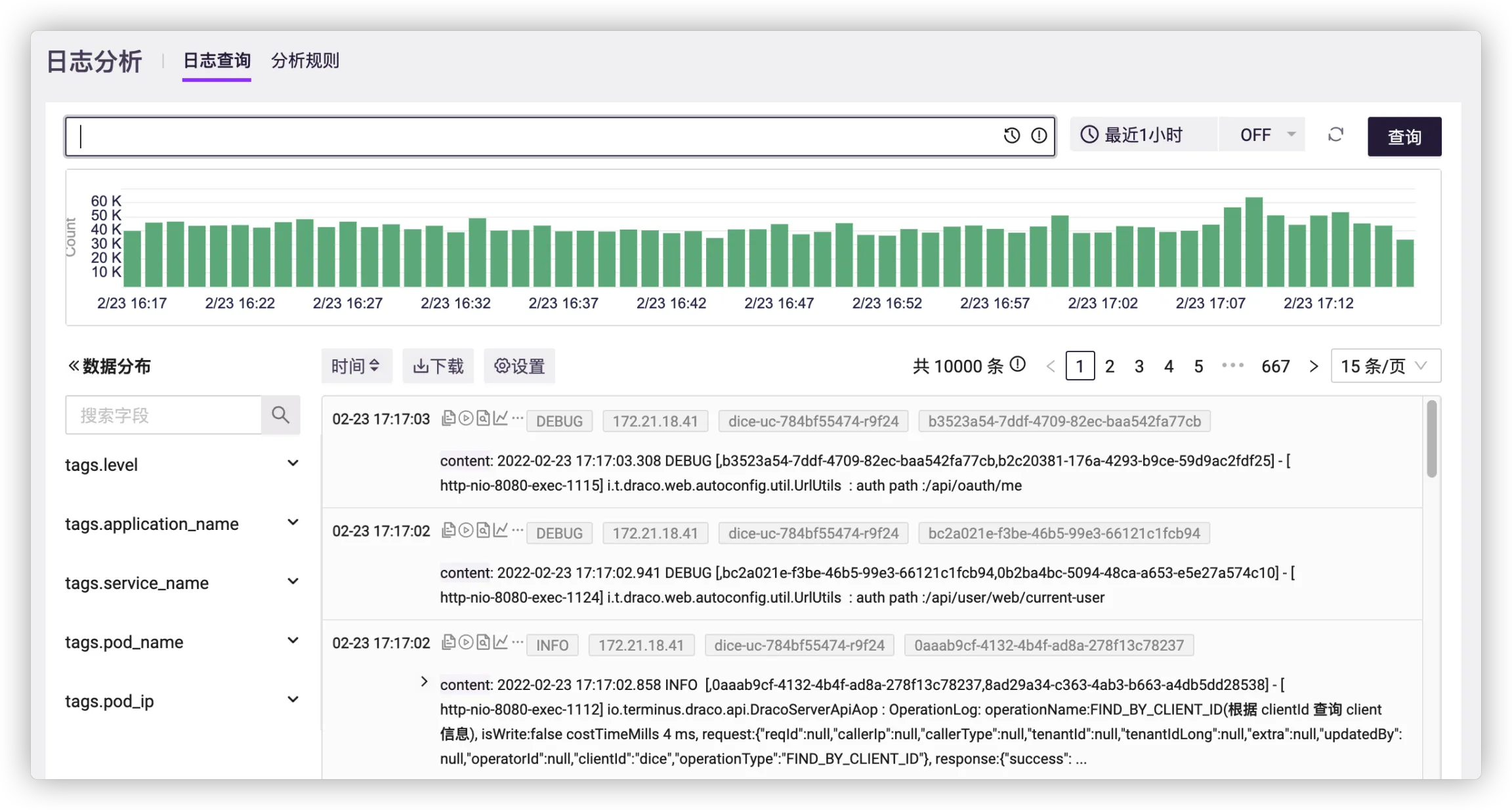Expand the tags.level field

293,464
